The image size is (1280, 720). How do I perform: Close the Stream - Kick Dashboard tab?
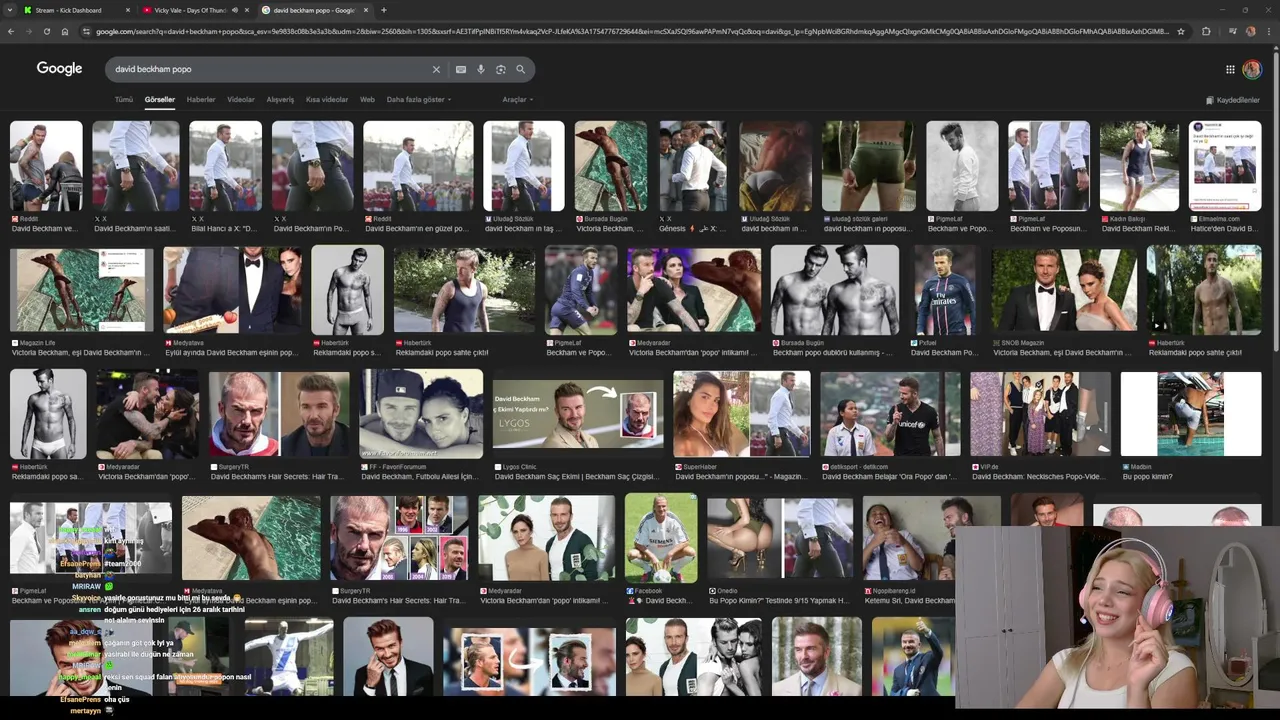tap(128, 10)
